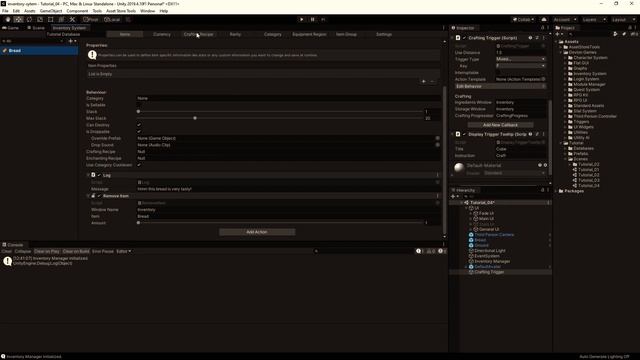Open the GameObject menu
The image size is (640, 360).
click(51, 11)
